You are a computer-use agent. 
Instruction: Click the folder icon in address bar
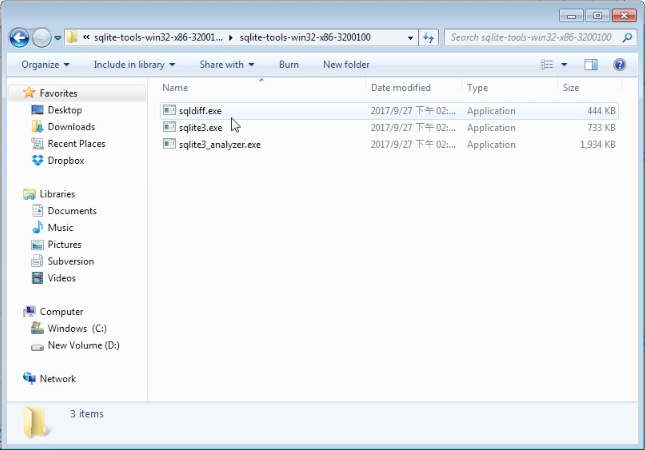coord(72,37)
